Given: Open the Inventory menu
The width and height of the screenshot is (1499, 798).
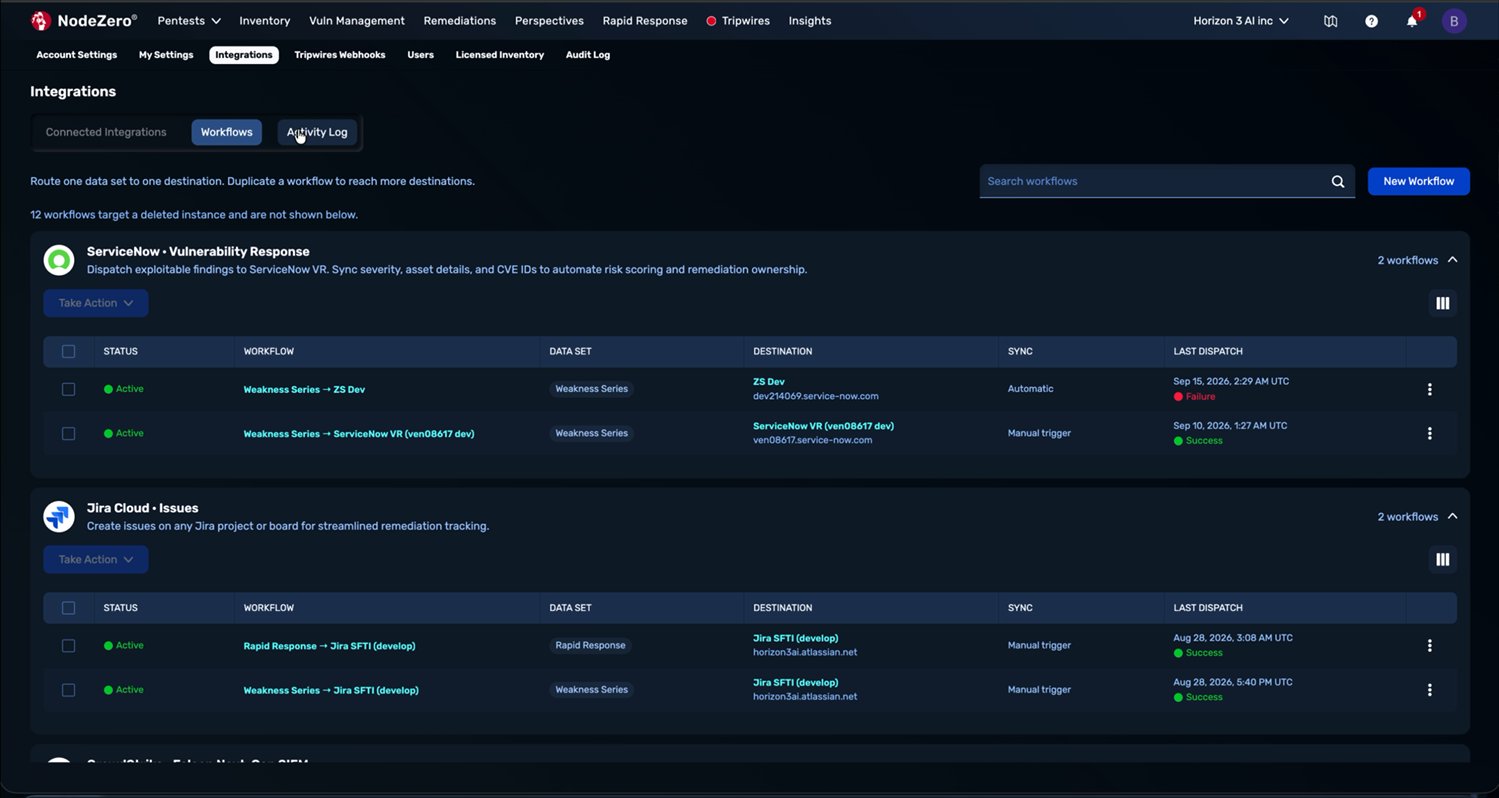Looking at the screenshot, I should click(265, 21).
